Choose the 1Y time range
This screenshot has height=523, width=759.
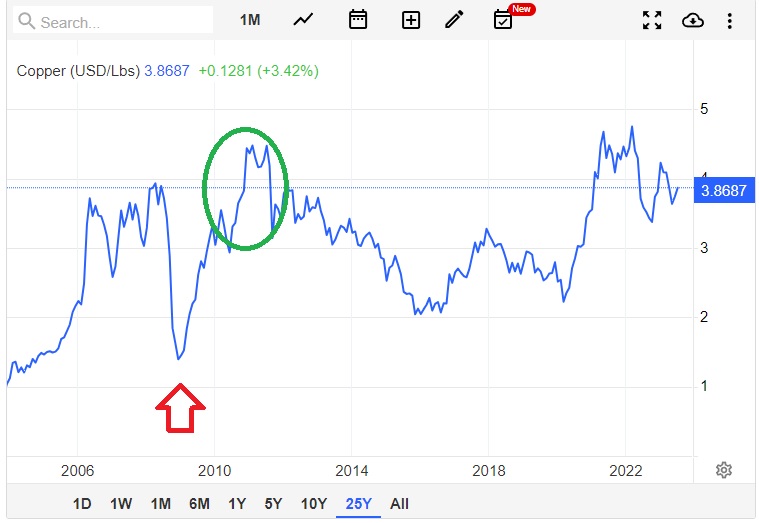click(x=237, y=504)
